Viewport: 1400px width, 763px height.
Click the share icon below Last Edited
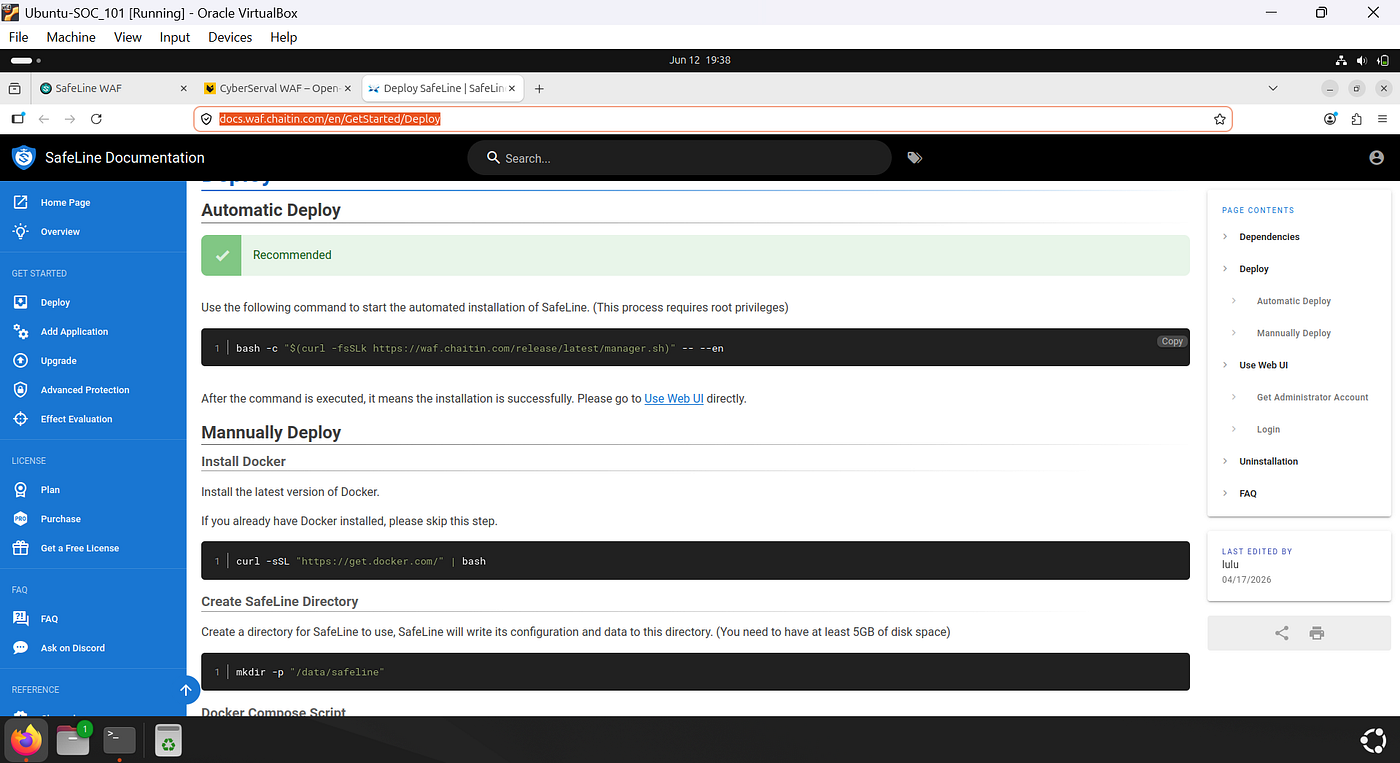click(1281, 633)
